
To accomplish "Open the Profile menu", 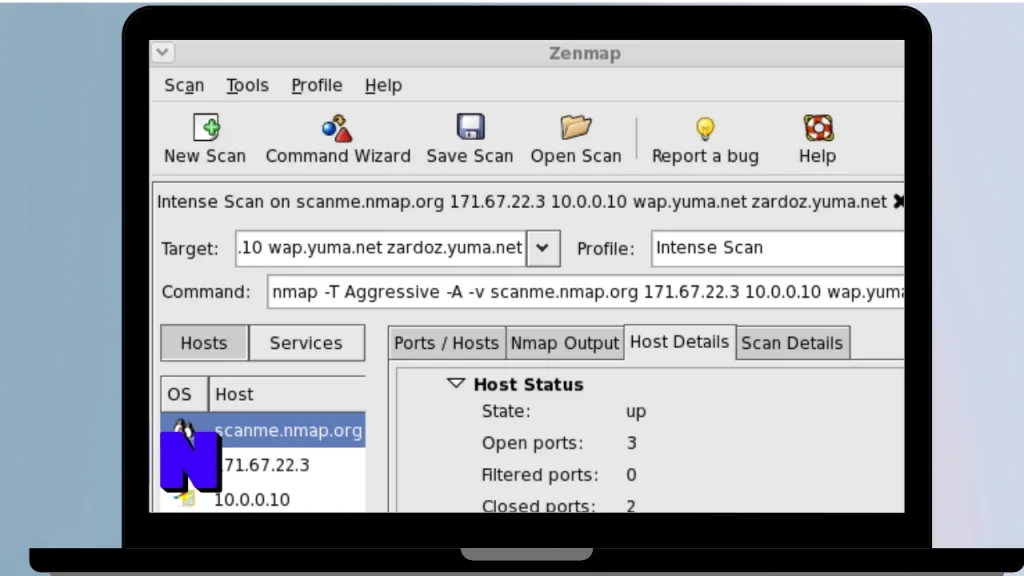I will [317, 86].
